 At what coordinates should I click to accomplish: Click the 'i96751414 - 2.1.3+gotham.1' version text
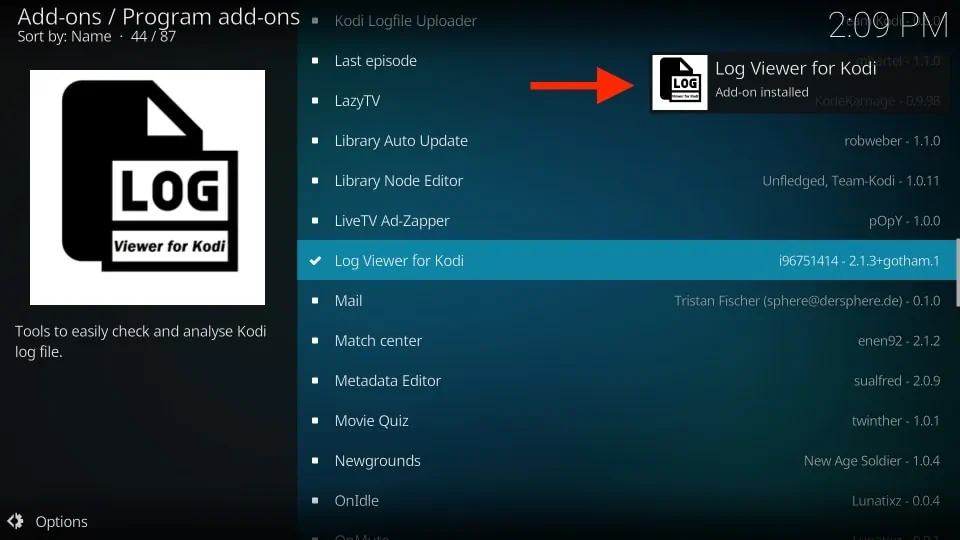[859, 261]
